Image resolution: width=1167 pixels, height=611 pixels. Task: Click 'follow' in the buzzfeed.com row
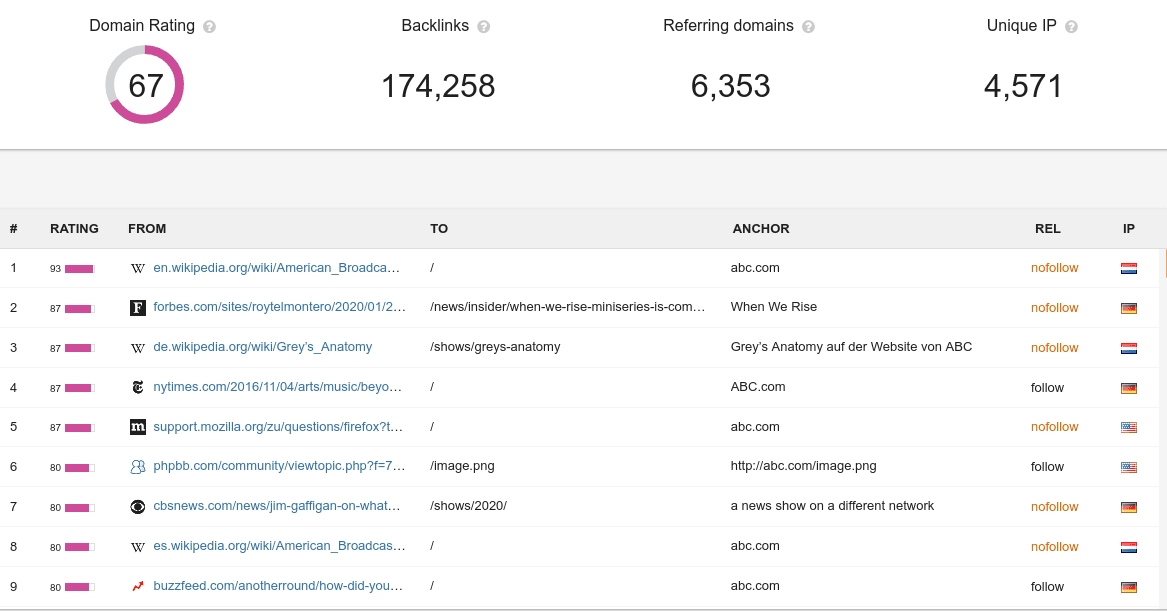[1047, 586]
